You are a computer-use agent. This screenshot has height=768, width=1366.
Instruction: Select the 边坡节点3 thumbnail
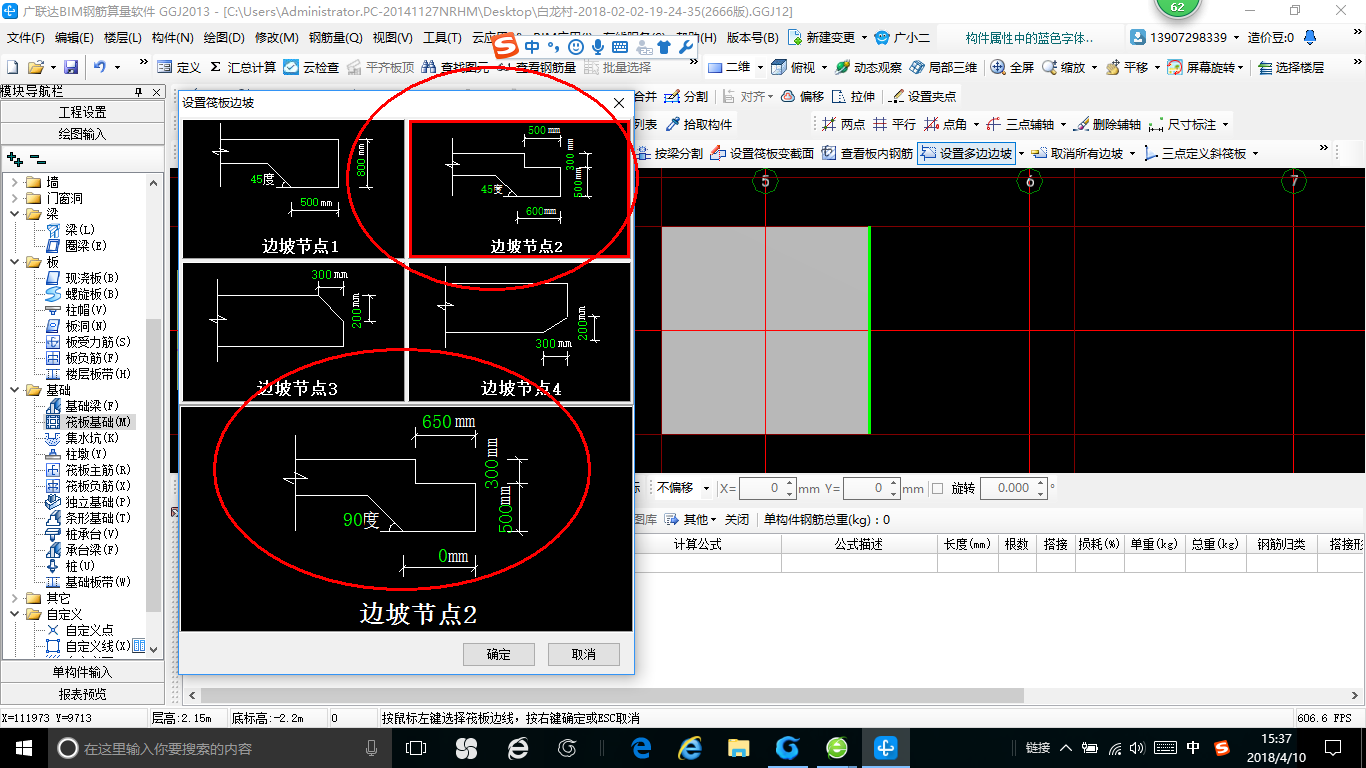[x=293, y=331]
